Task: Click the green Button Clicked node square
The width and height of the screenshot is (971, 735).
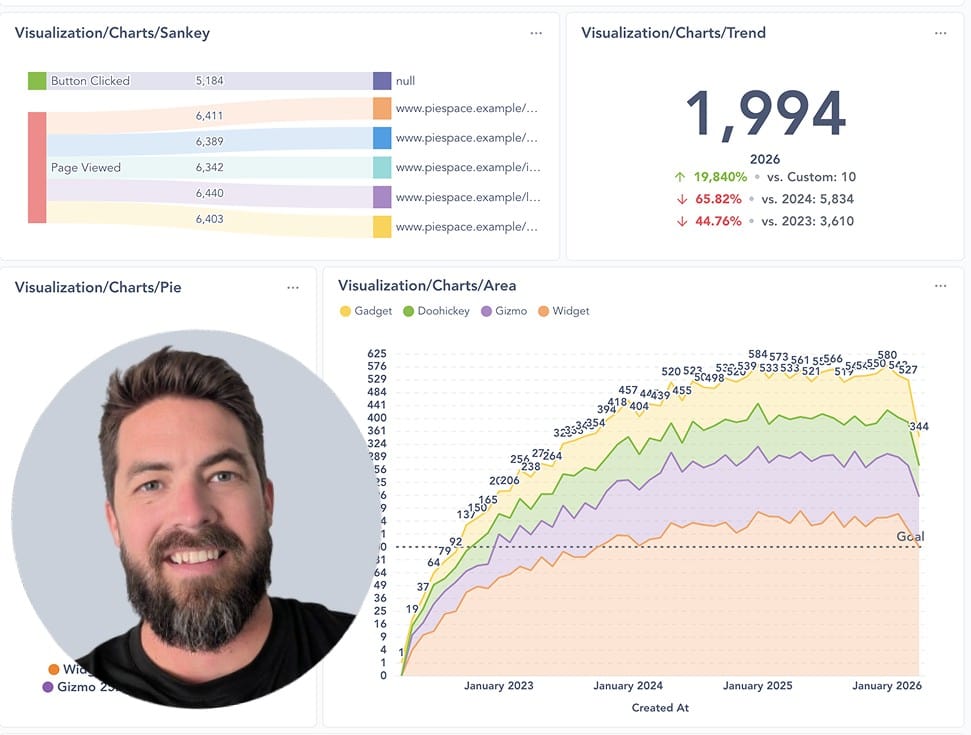Action: [x=37, y=81]
